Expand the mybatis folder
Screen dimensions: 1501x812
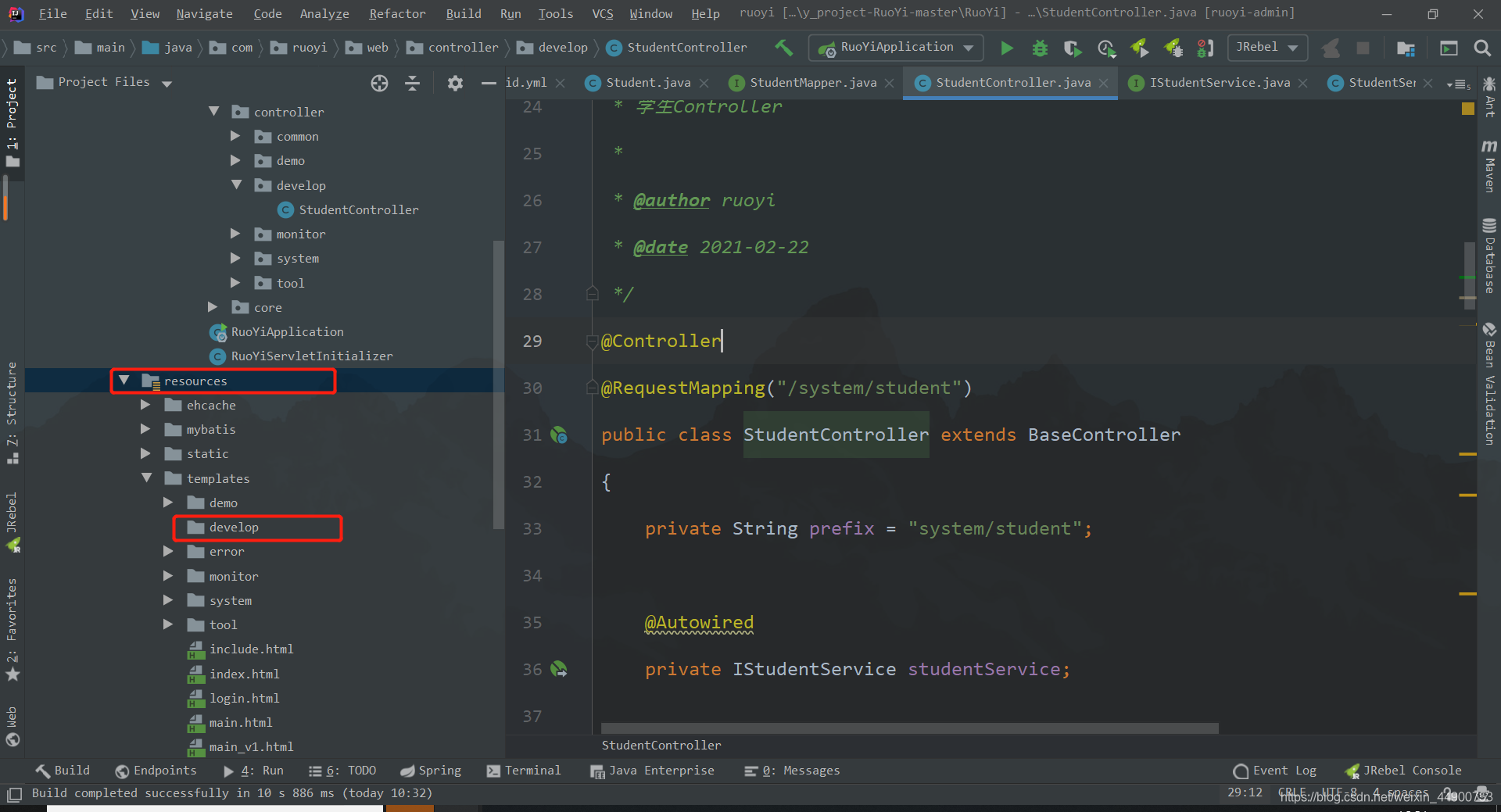(145, 429)
